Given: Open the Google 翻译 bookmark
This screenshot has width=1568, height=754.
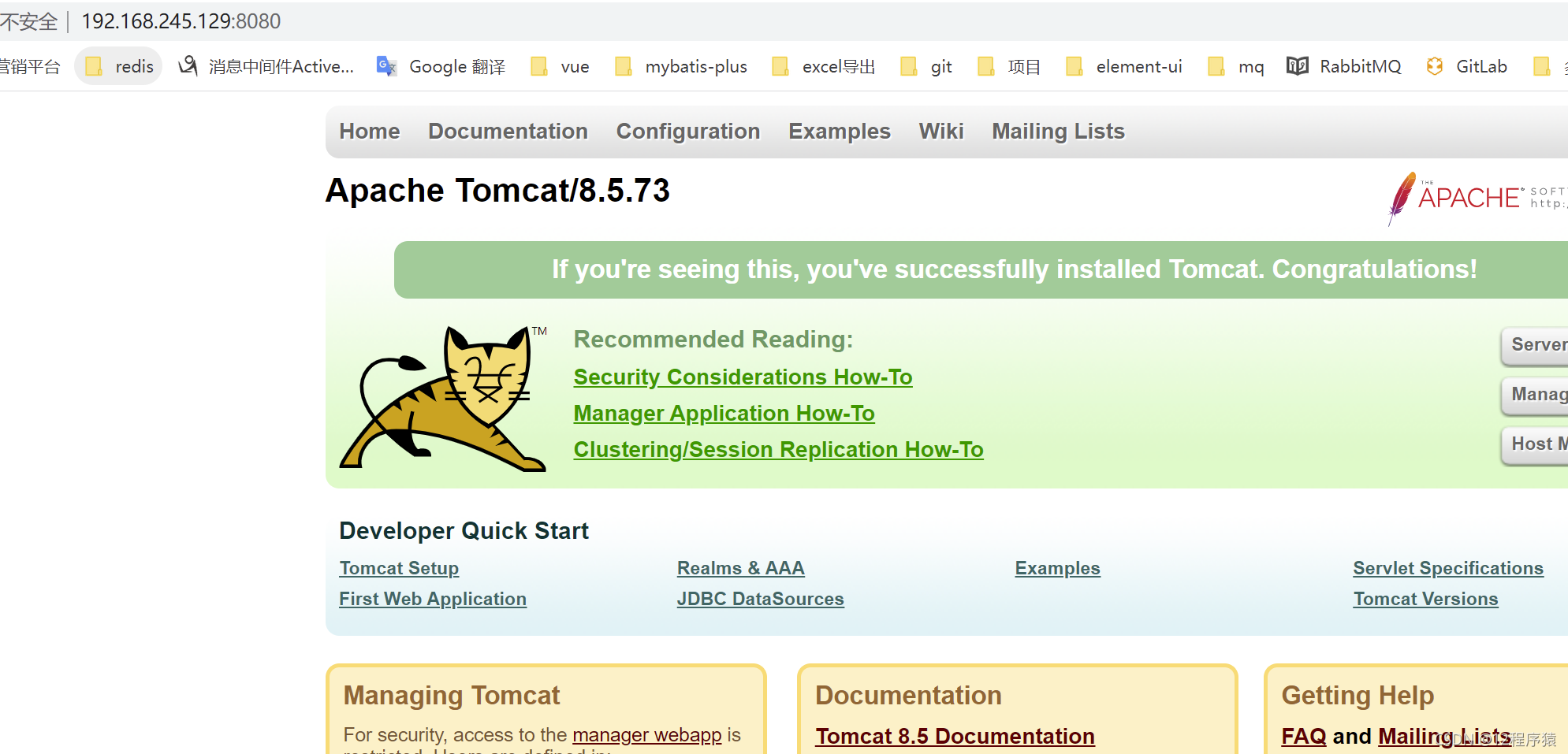Looking at the screenshot, I should click(x=441, y=66).
